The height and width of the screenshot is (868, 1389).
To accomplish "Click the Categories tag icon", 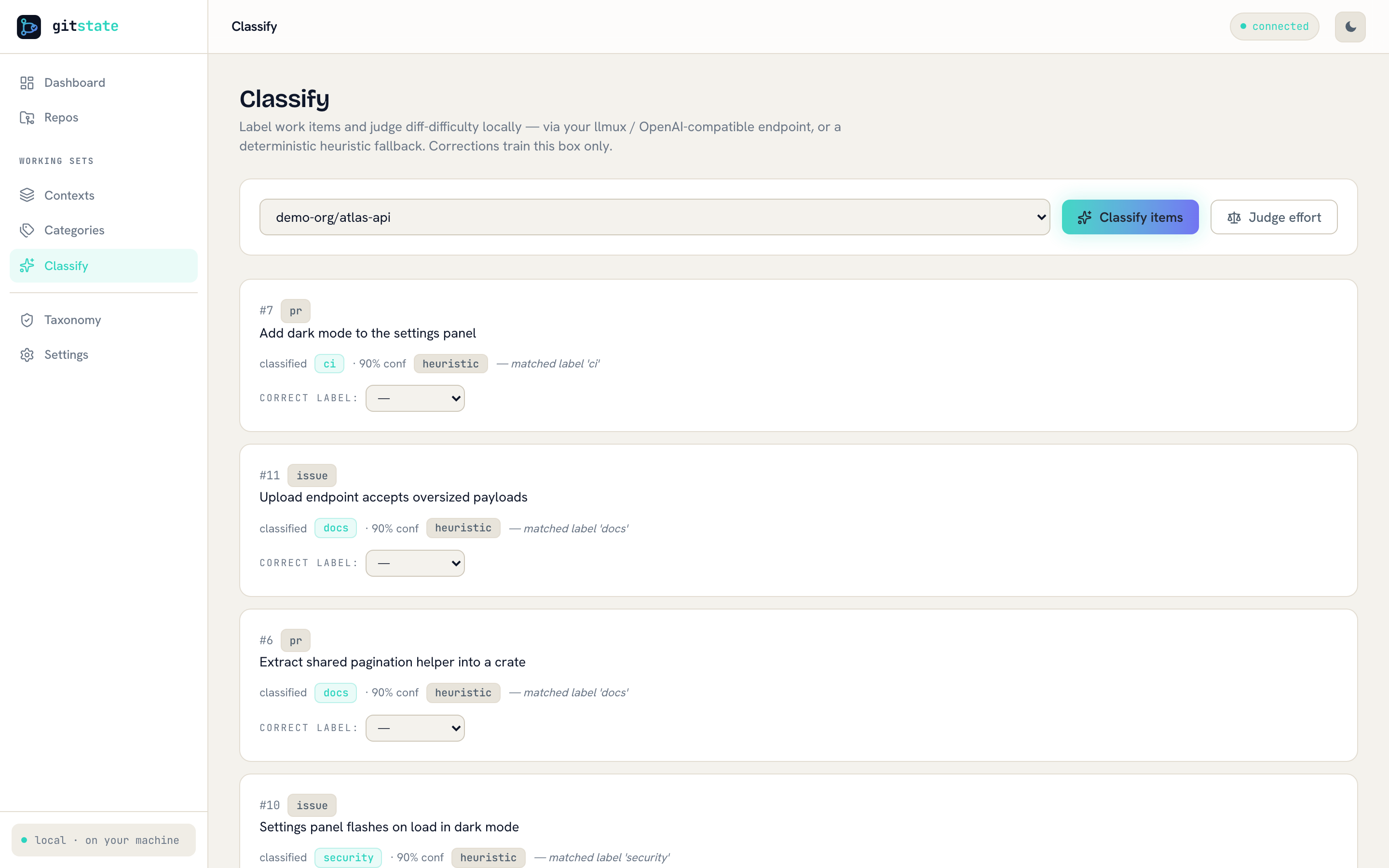I will [x=27, y=230].
